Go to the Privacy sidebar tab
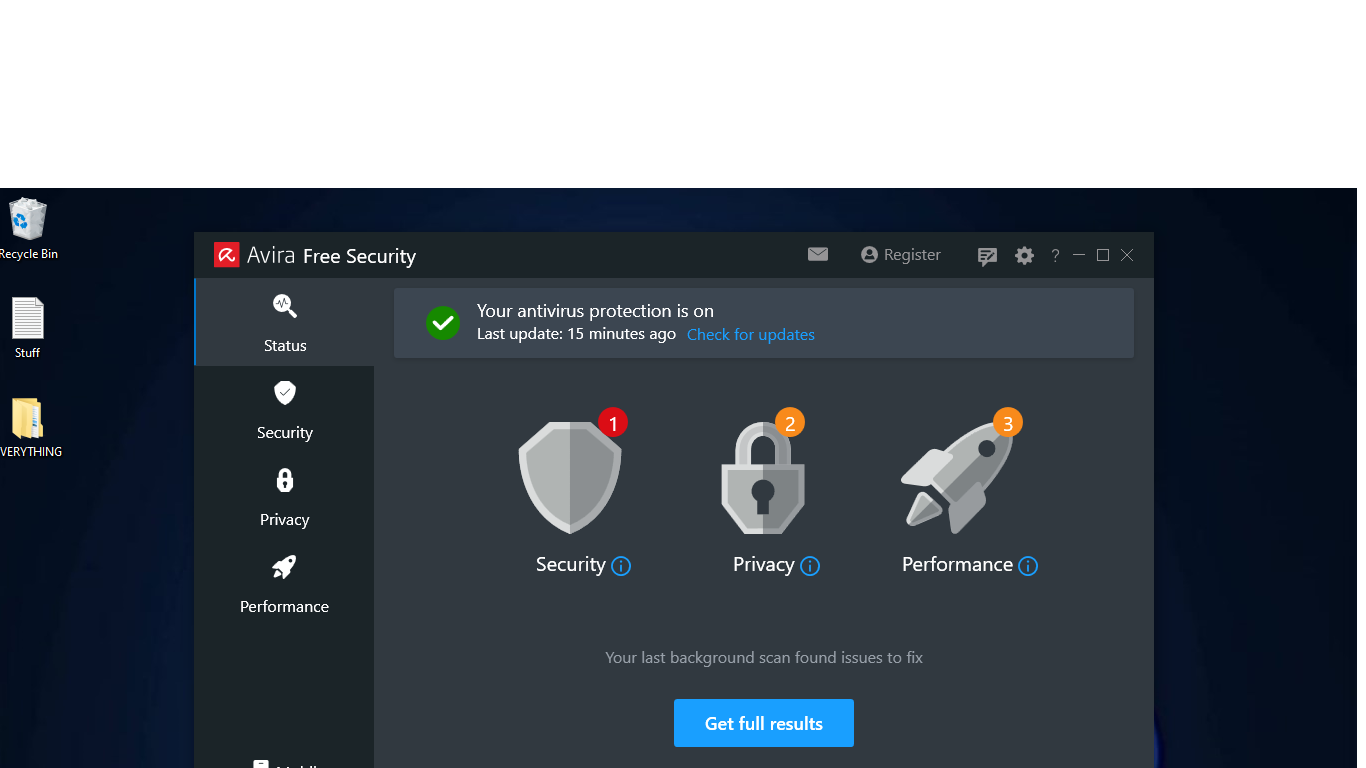Viewport: 1366px width, 768px height. point(285,497)
